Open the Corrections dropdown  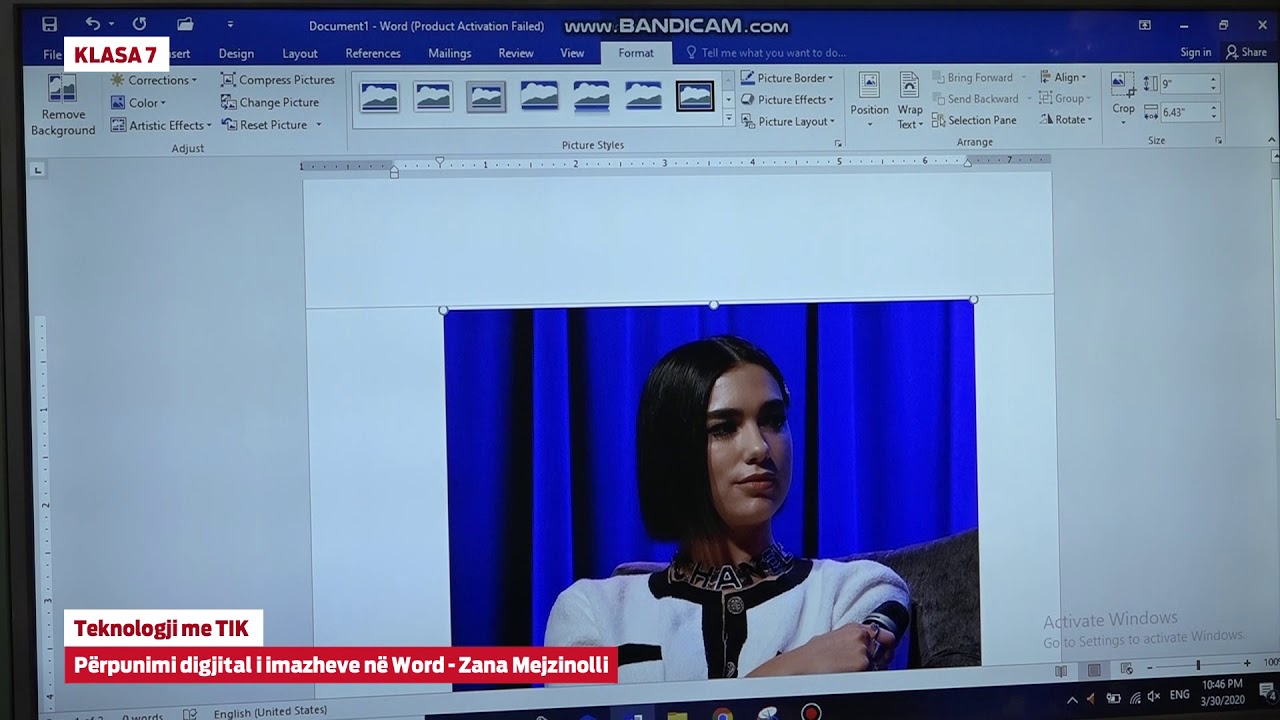[154, 80]
